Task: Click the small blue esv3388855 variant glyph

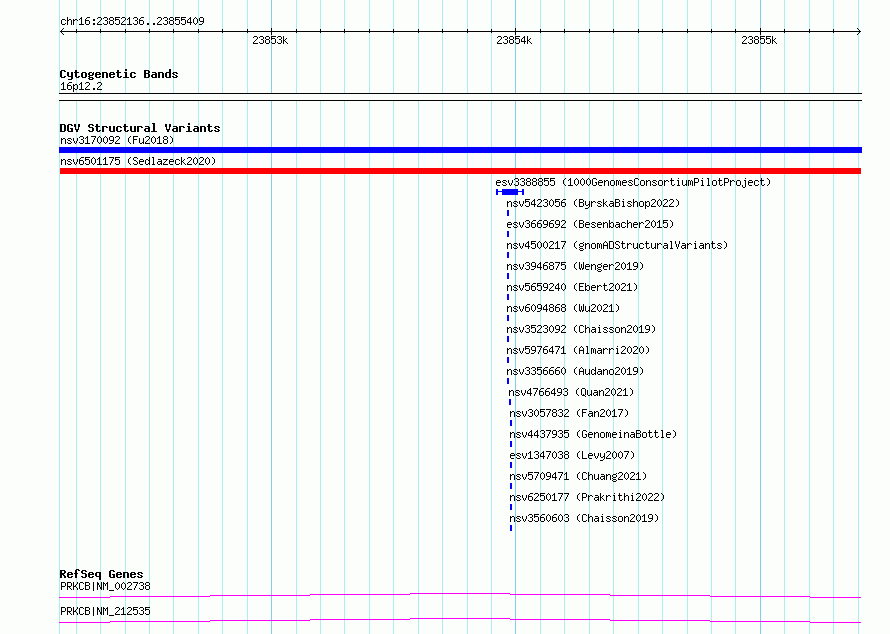Action: pyautogui.click(x=510, y=192)
